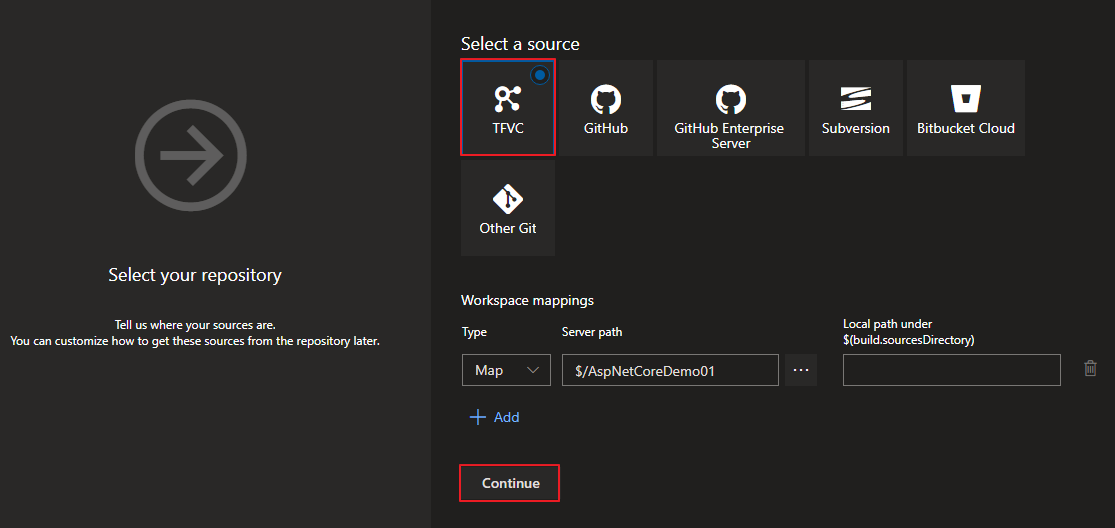Click the GitHub label under icon
This screenshot has height=528, width=1115.
click(606, 128)
